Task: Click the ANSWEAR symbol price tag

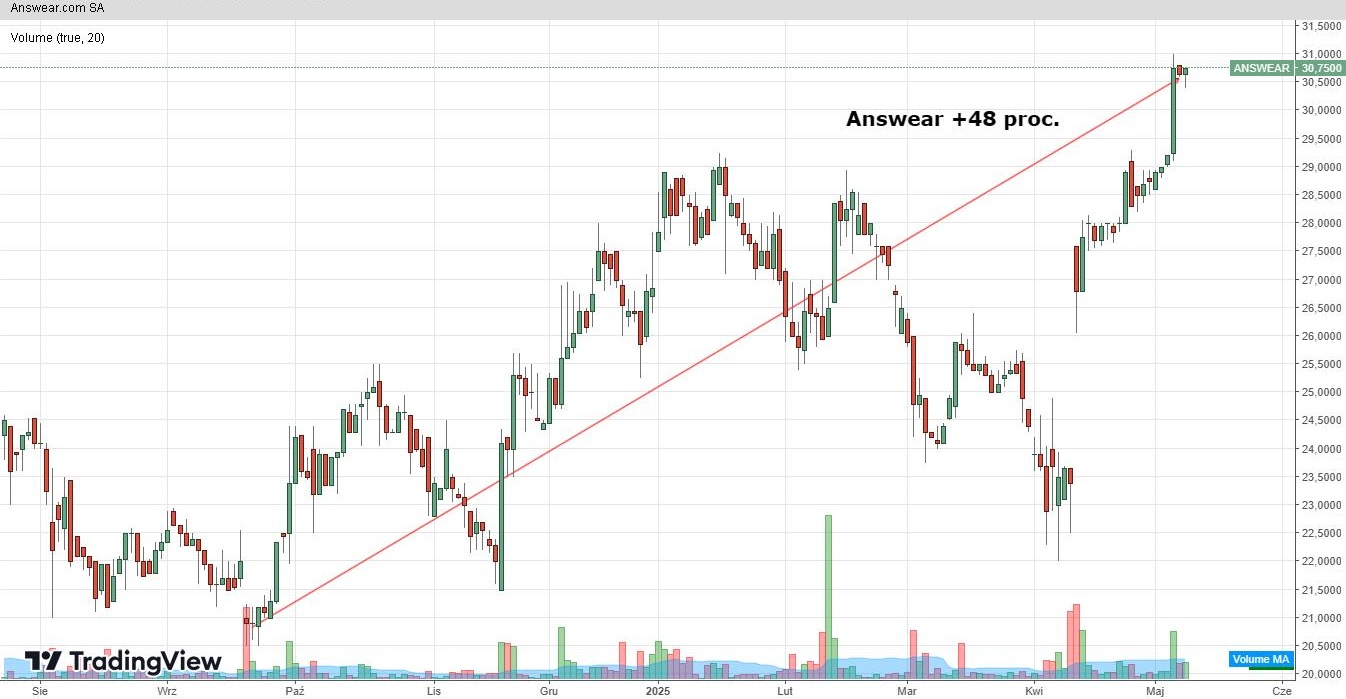Action: (x=1261, y=68)
